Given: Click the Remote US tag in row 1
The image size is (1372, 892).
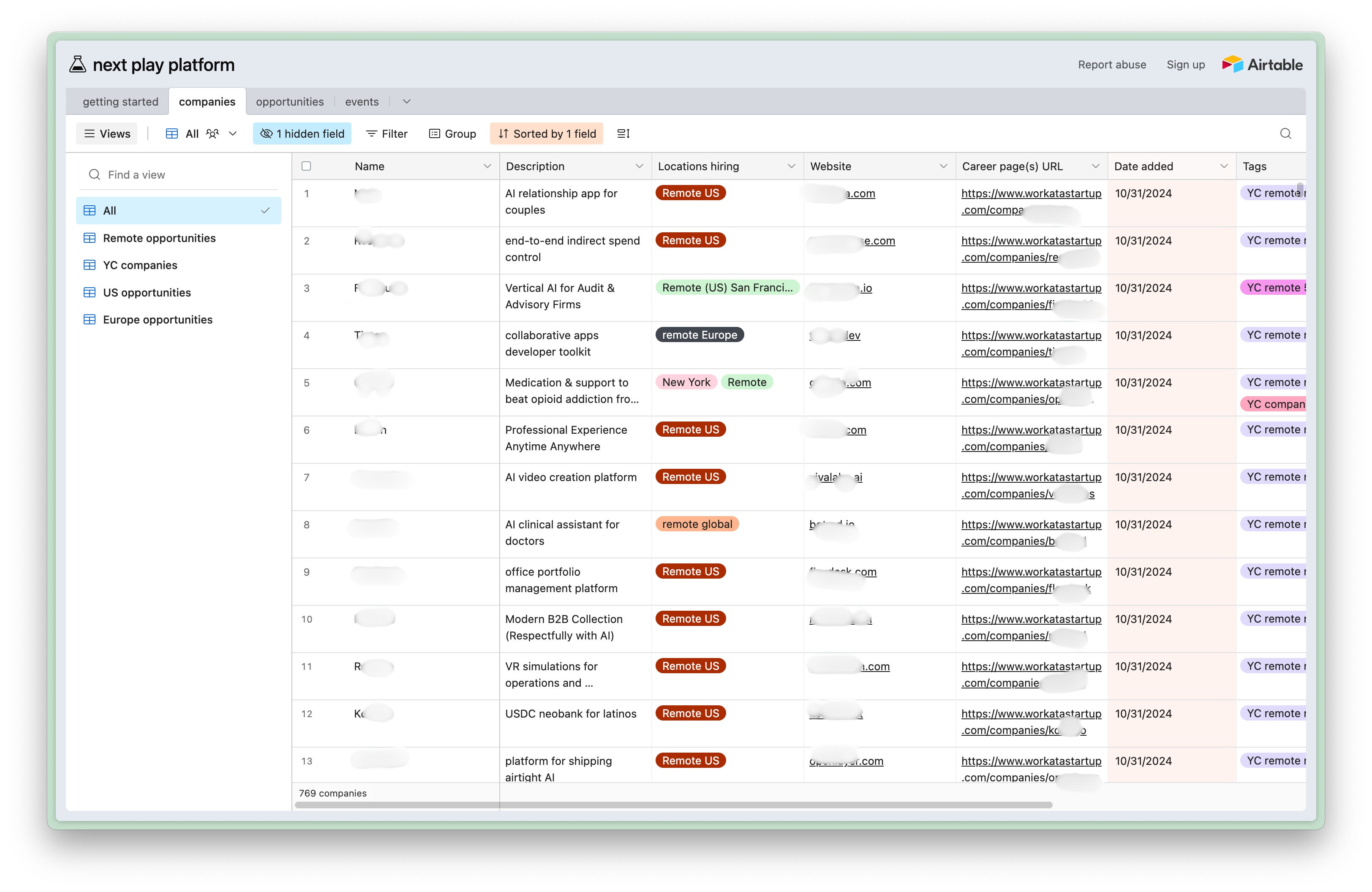Looking at the screenshot, I should [x=690, y=193].
